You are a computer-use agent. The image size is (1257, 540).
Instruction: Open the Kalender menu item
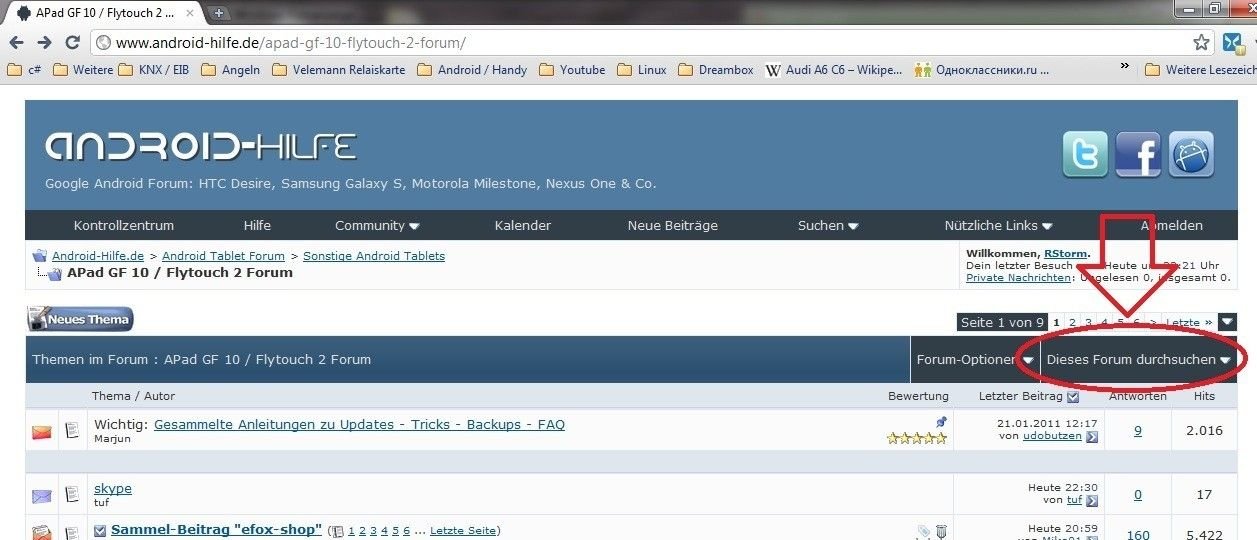click(522, 225)
